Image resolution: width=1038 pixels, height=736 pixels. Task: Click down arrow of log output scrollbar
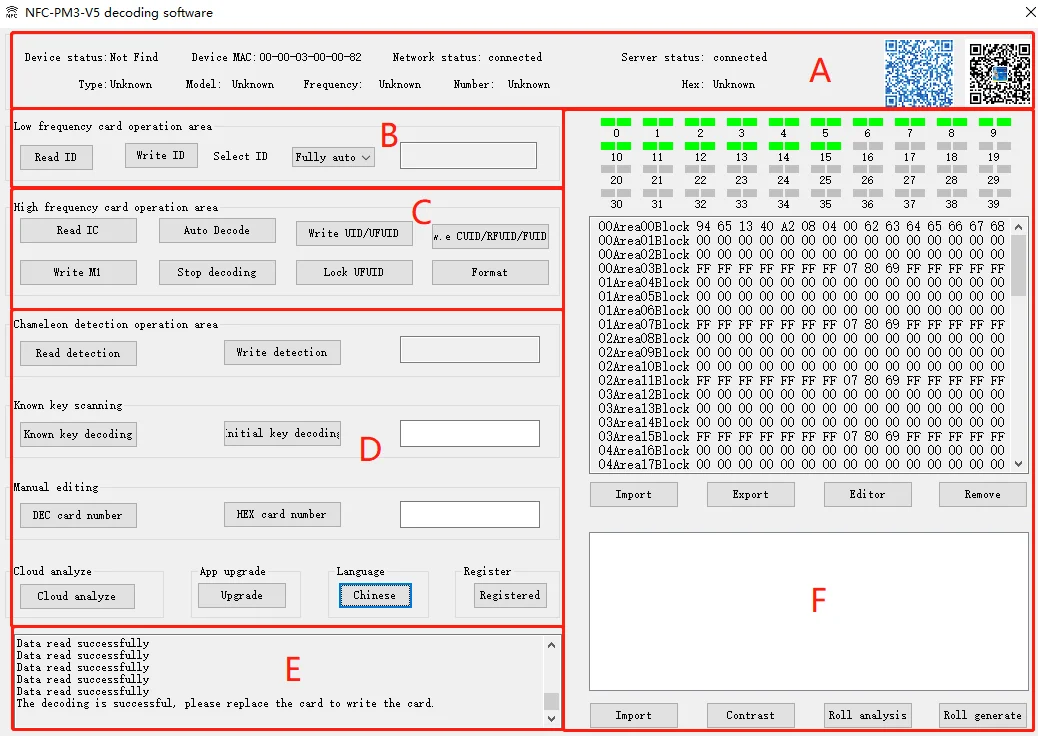click(x=551, y=718)
